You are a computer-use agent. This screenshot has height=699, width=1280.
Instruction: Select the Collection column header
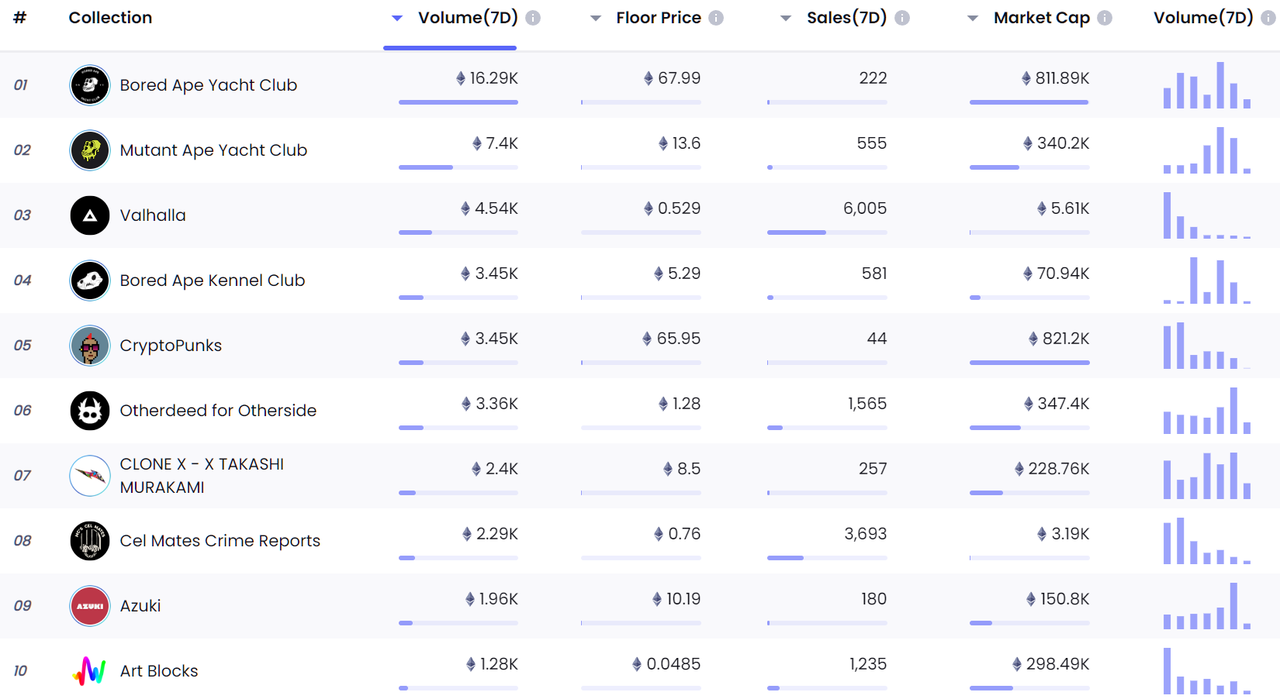tap(110, 18)
